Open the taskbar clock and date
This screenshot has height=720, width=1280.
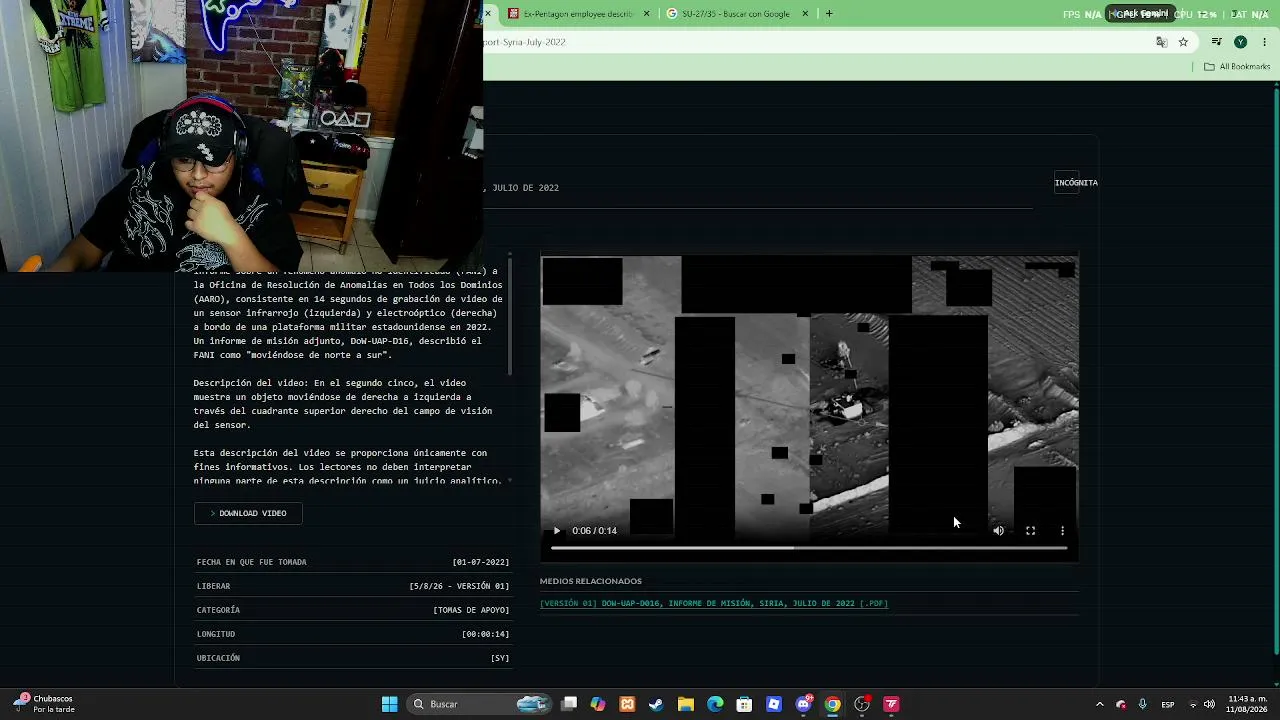pyautogui.click(x=1247, y=704)
